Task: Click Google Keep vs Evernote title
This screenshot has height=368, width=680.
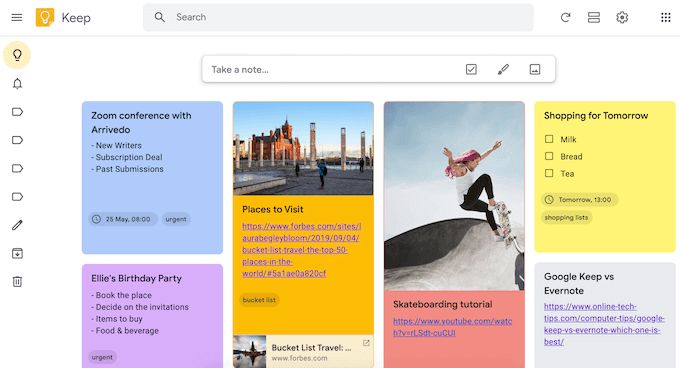Action: [579, 283]
